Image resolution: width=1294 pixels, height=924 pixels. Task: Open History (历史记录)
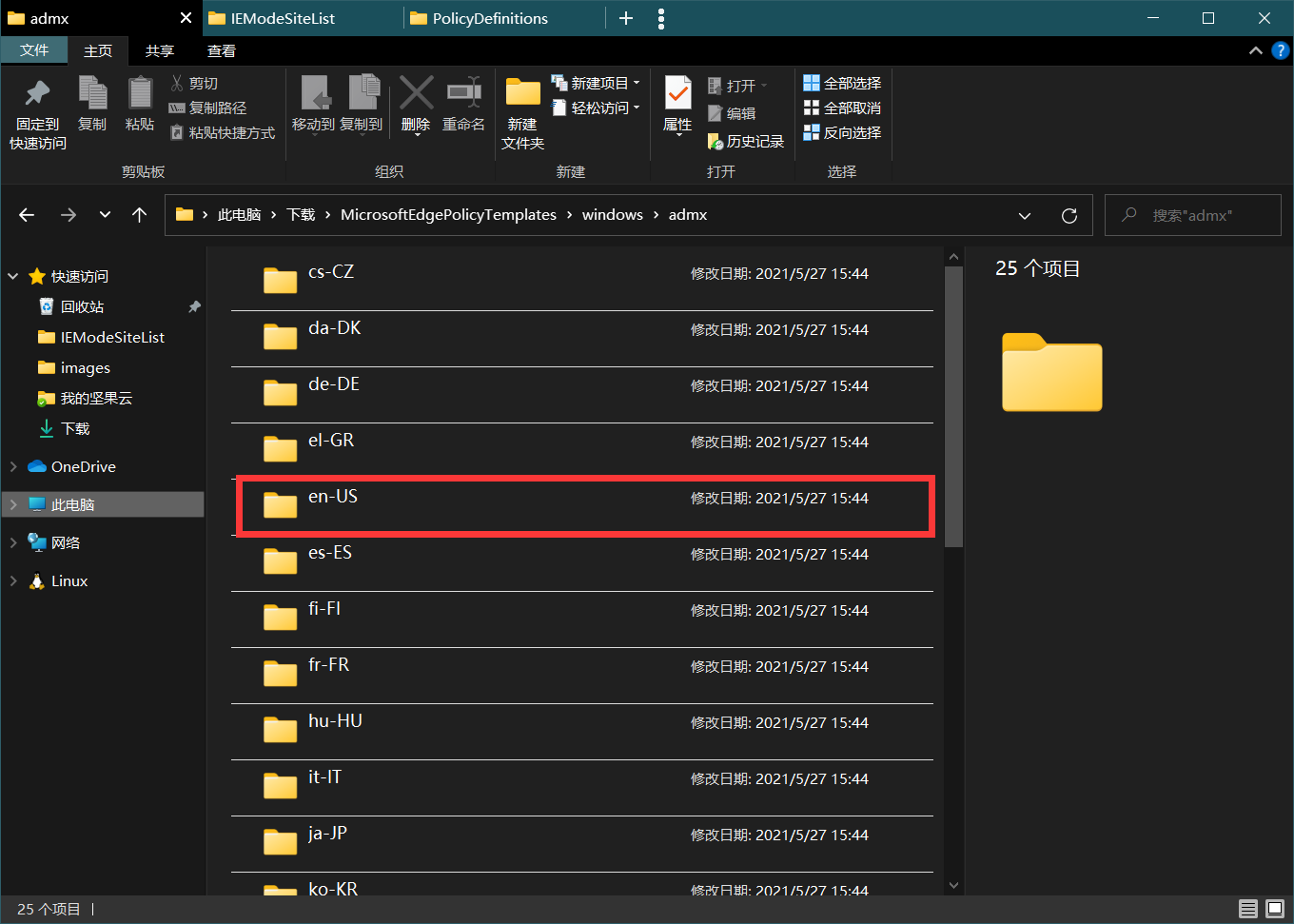(x=746, y=141)
